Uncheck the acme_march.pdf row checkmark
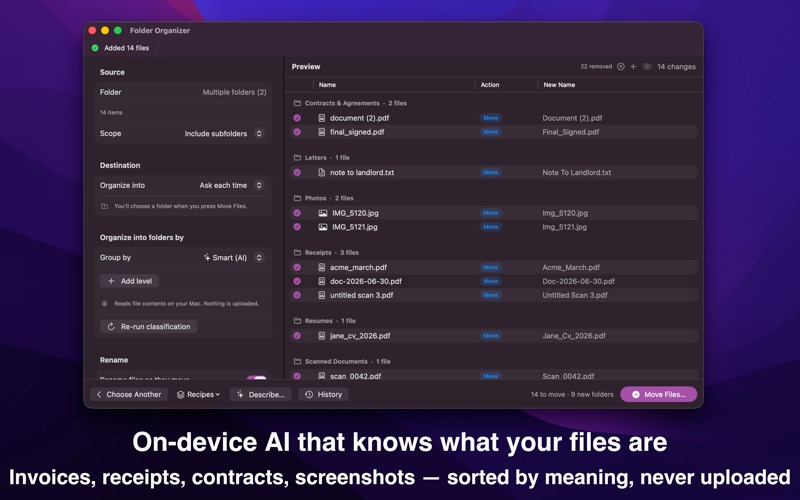 tap(297, 267)
